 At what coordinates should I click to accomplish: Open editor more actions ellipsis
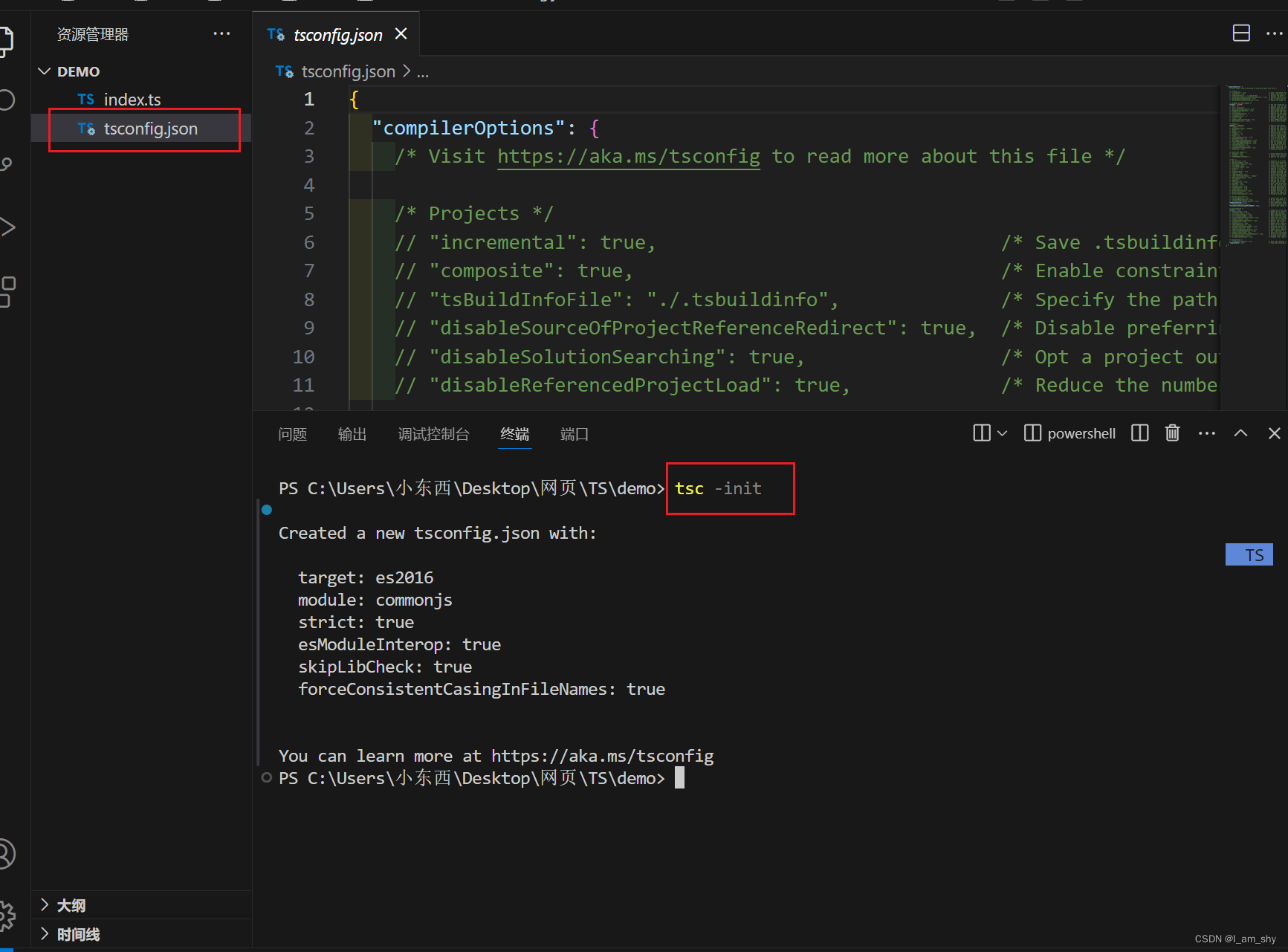coord(1274,33)
